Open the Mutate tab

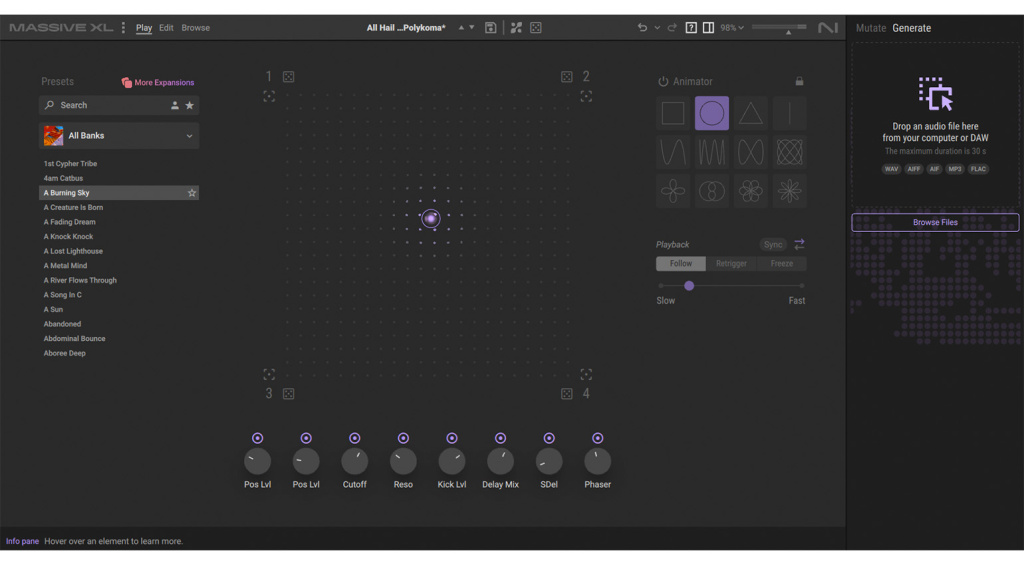(x=871, y=28)
